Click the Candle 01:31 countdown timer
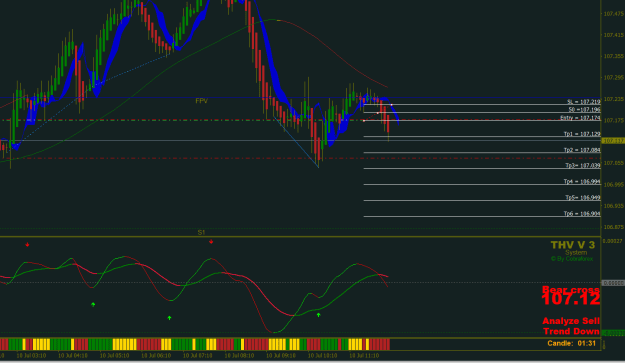 (572, 343)
